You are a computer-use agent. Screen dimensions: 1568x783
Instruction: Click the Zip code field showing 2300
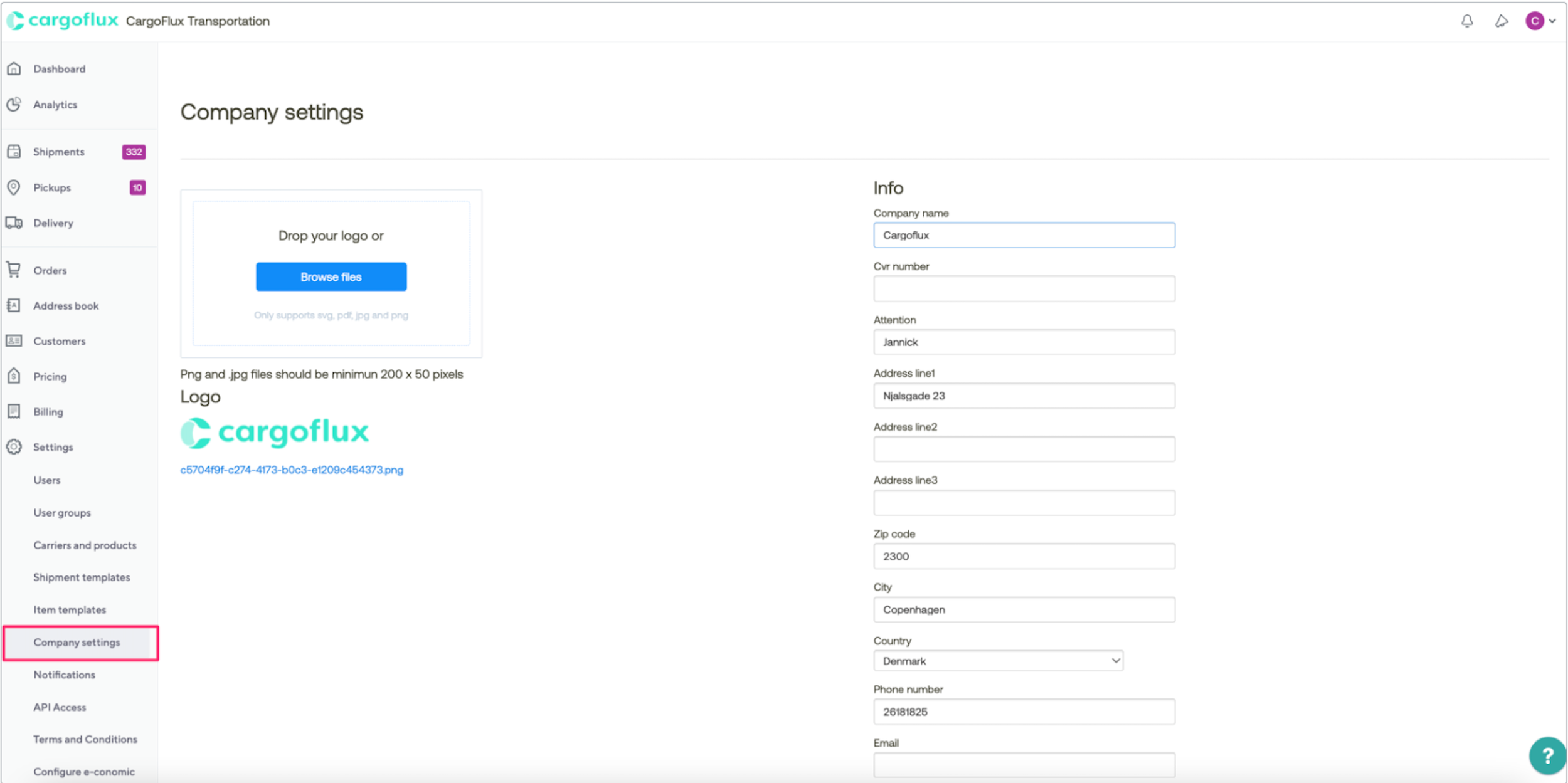[1024, 556]
